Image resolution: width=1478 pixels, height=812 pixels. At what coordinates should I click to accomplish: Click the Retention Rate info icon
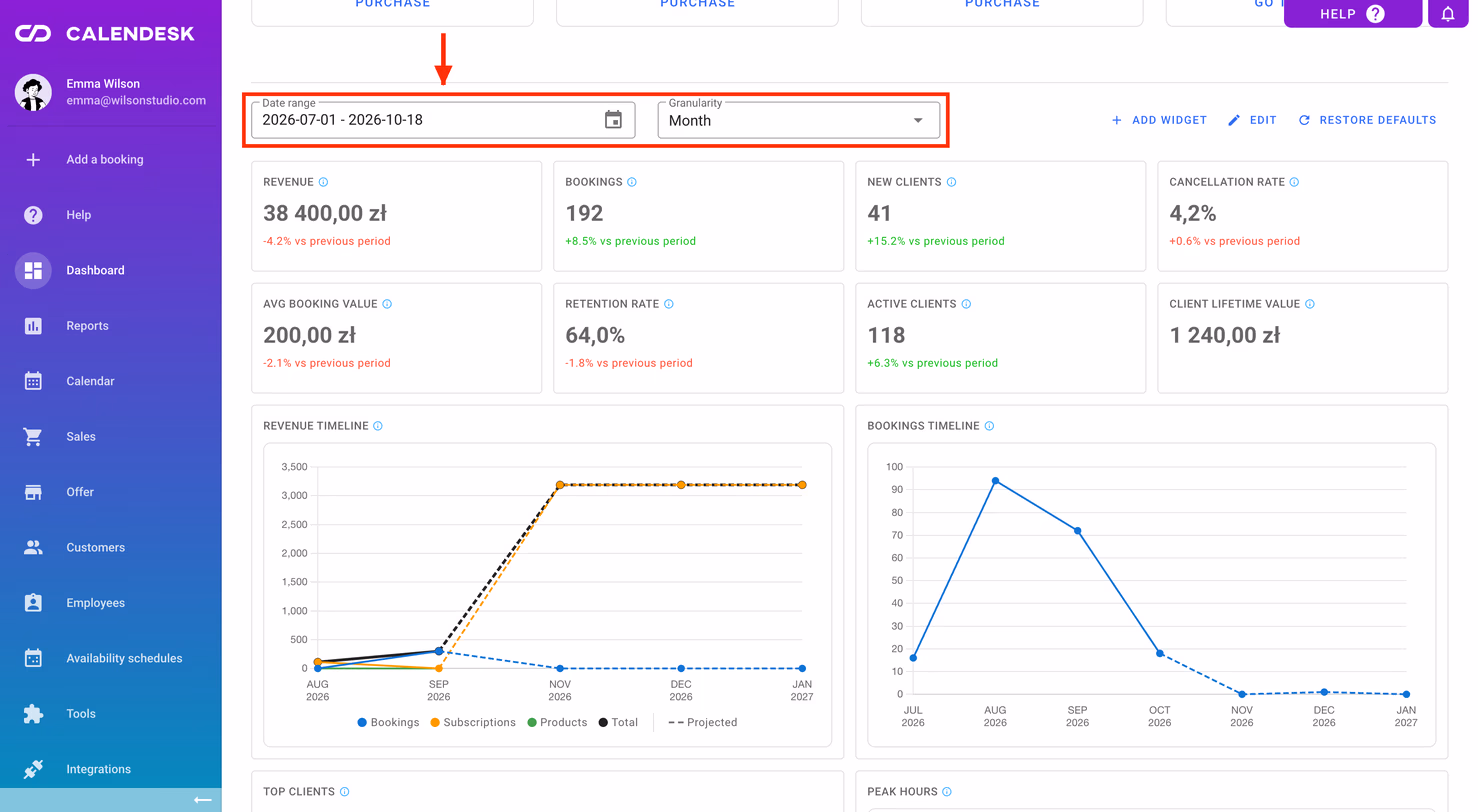669,304
